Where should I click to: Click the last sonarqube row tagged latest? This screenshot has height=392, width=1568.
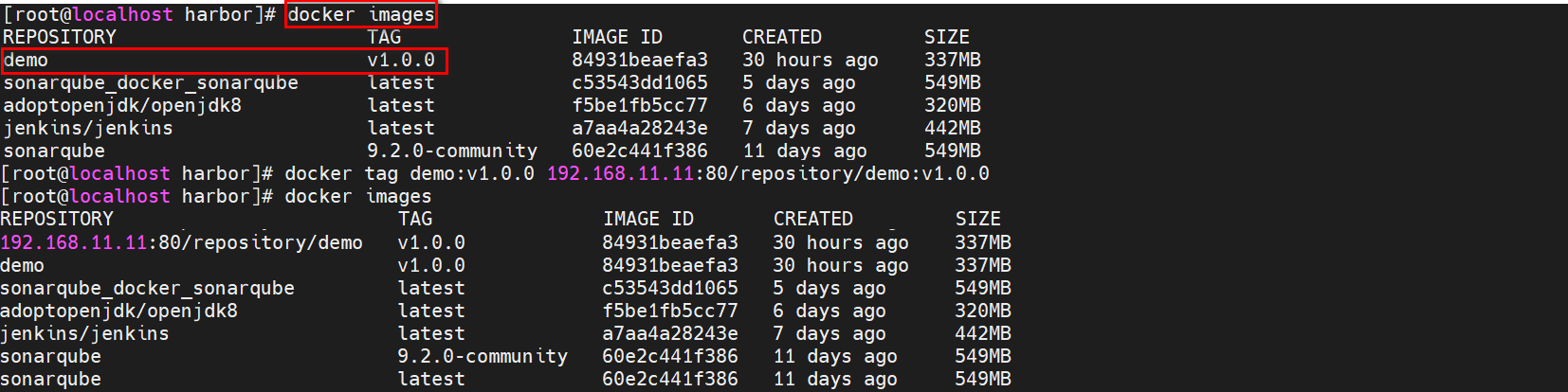(x=50, y=379)
